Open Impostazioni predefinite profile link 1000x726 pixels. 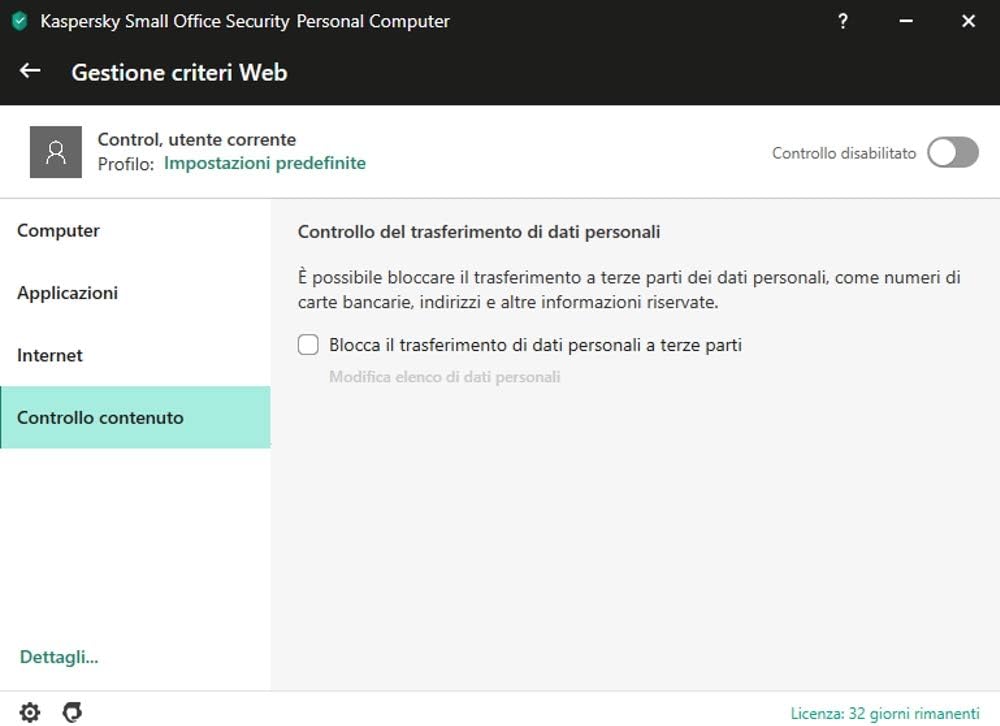point(265,163)
